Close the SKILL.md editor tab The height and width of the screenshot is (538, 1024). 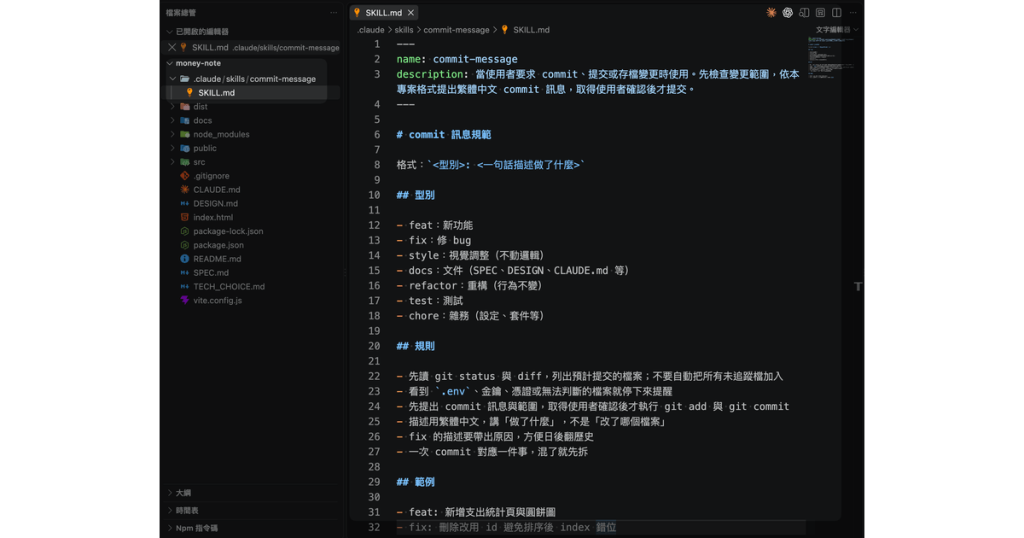(411, 12)
